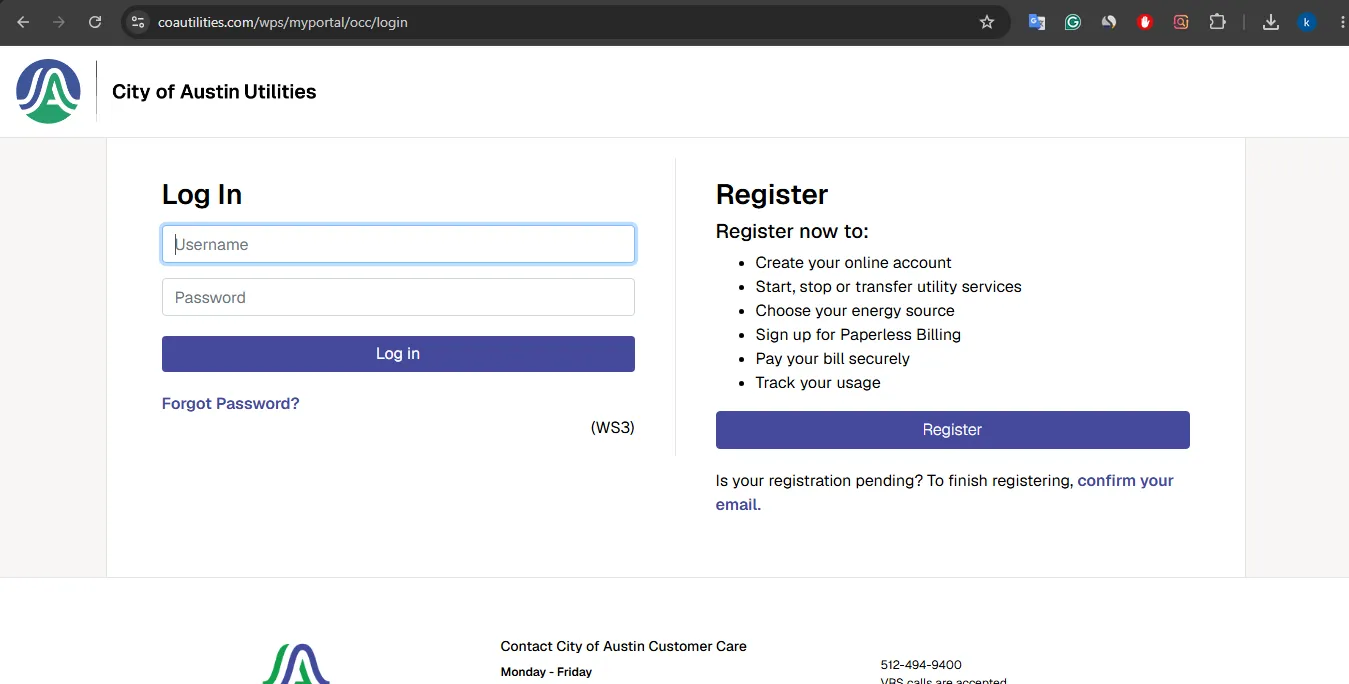The height and width of the screenshot is (684, 1349).
Task: Click the Register button
Action: pos(952,430)
